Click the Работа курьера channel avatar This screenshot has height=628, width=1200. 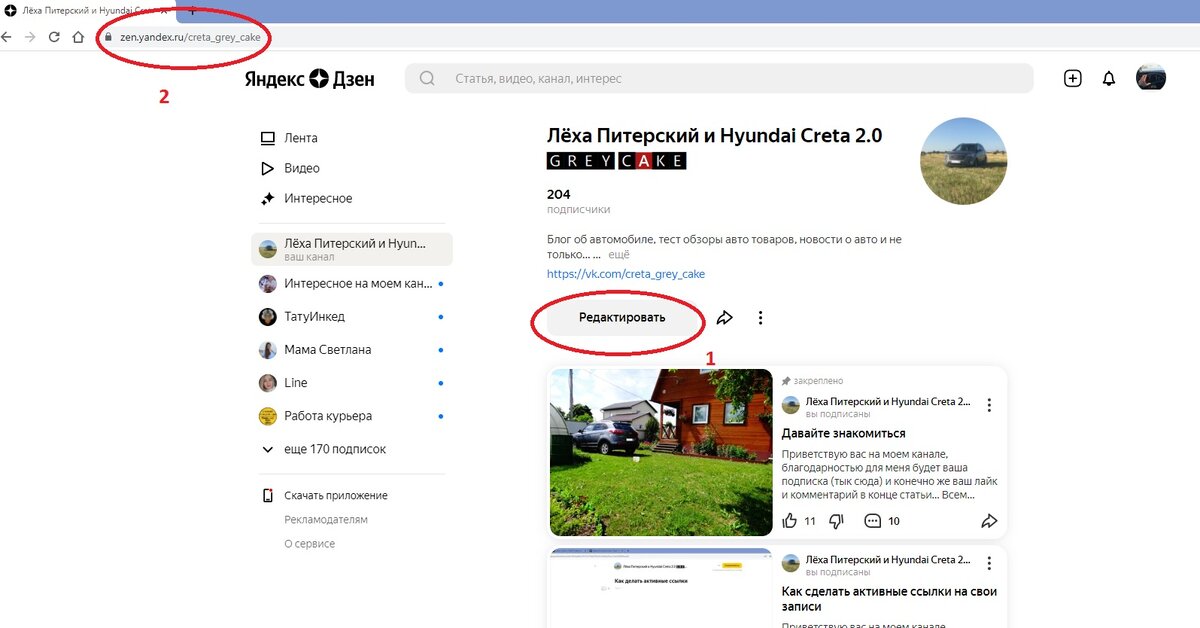tap(267, 415)
